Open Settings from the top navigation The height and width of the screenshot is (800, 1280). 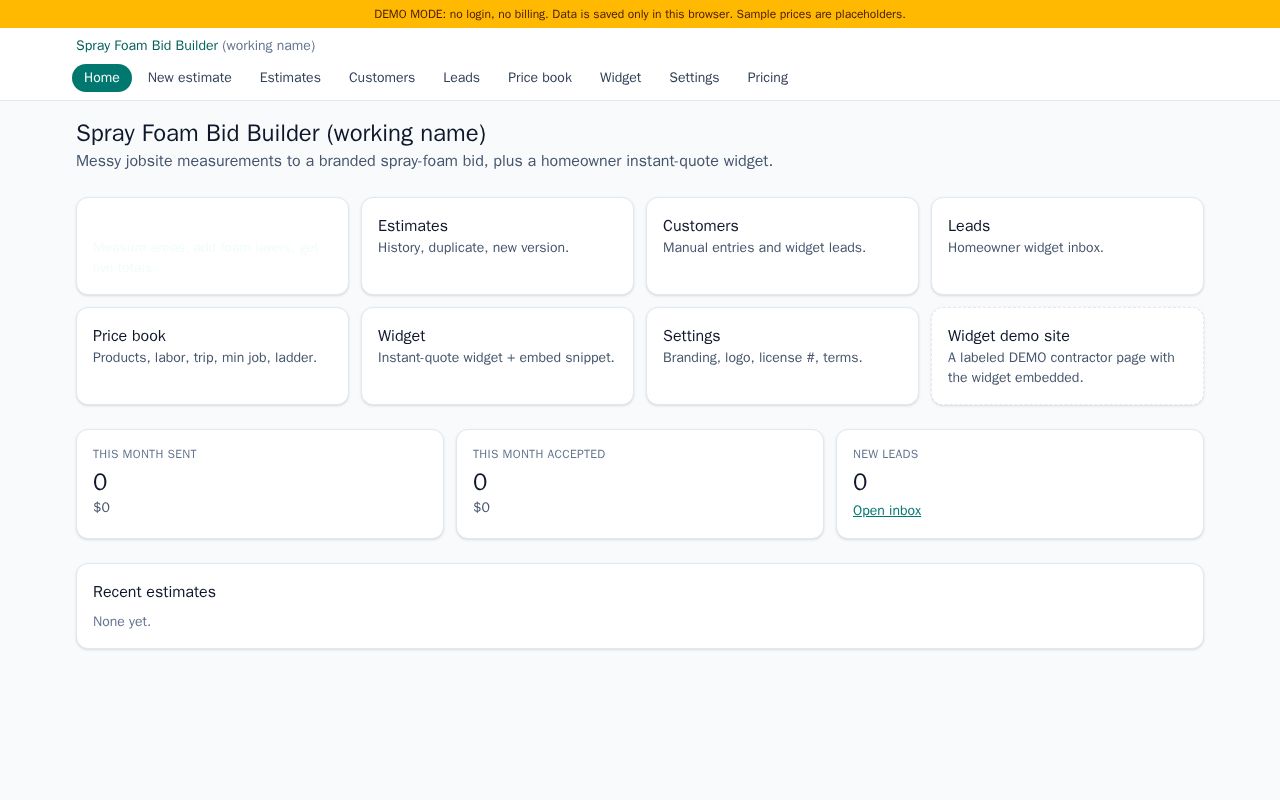coord(694,78)
